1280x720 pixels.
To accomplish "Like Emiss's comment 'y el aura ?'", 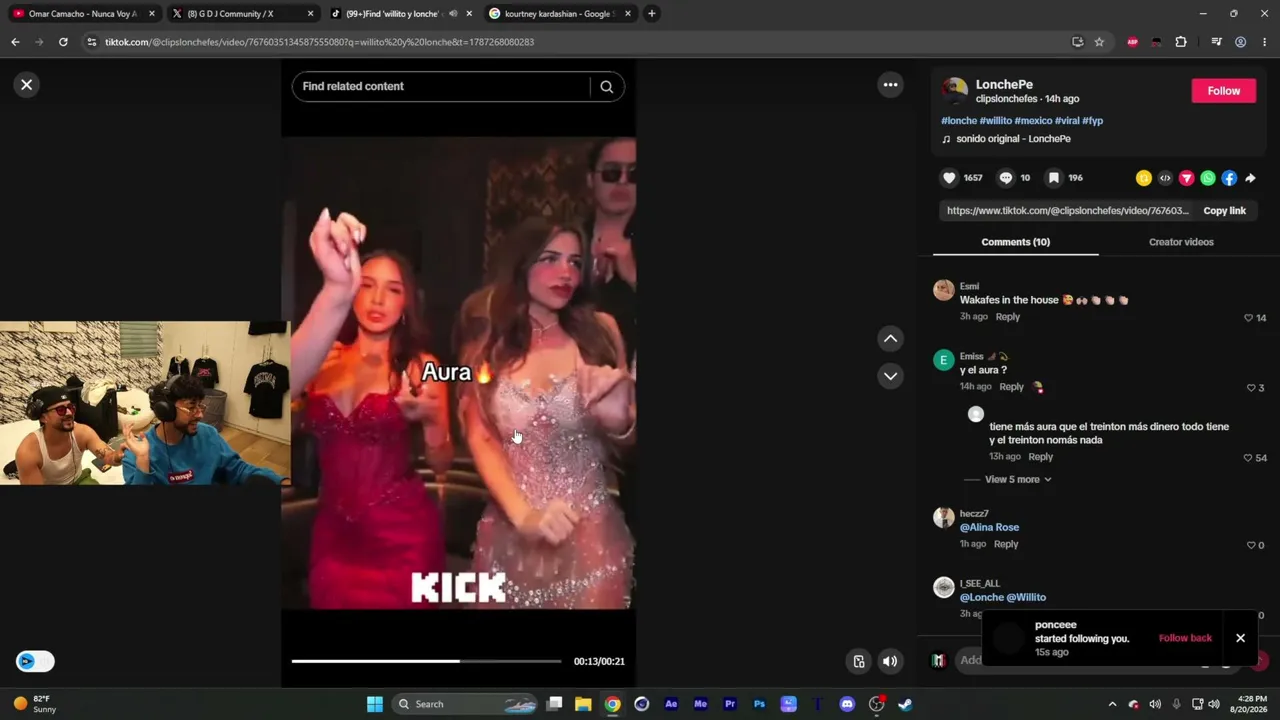I will click(1251, 388).
